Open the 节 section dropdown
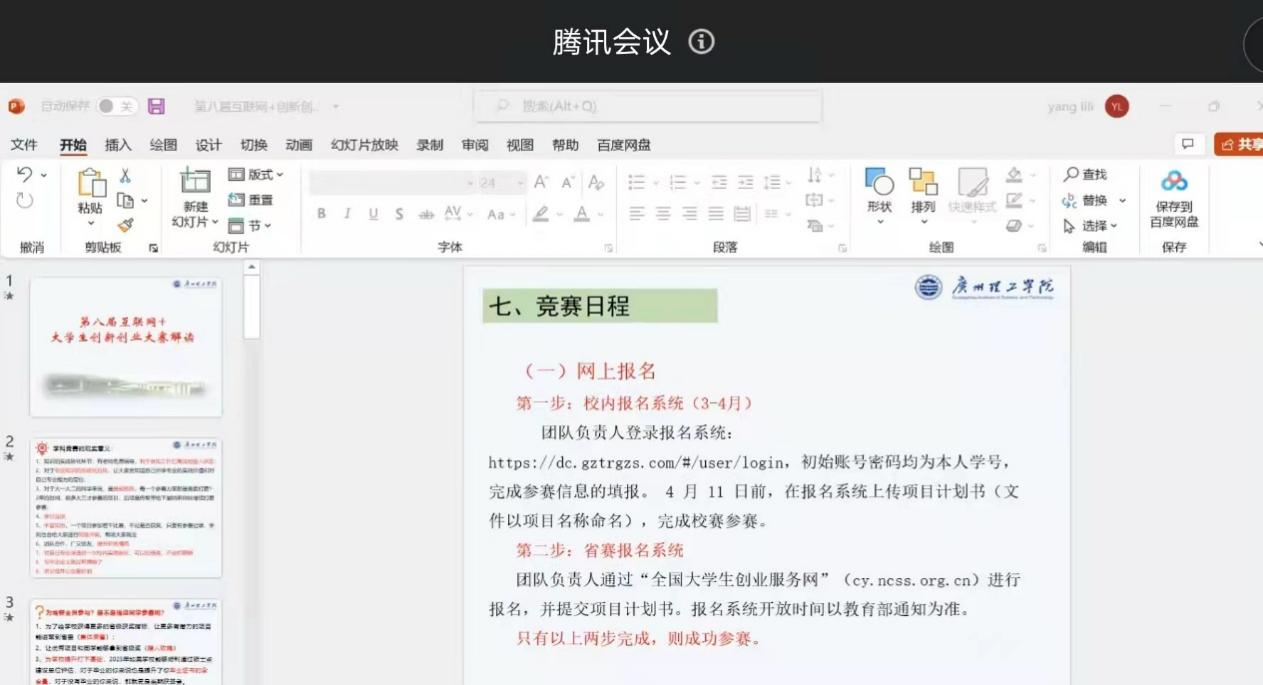This screenshot has height=685, width=1263. pyautogui.click(x=250, y=226)
